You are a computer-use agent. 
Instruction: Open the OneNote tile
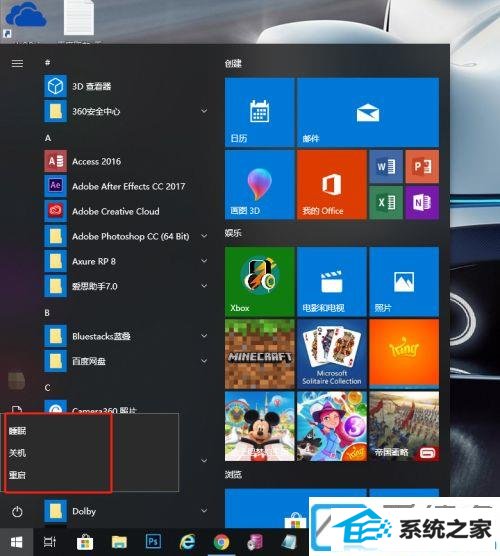pyautogui.click(x=422, y=202)
